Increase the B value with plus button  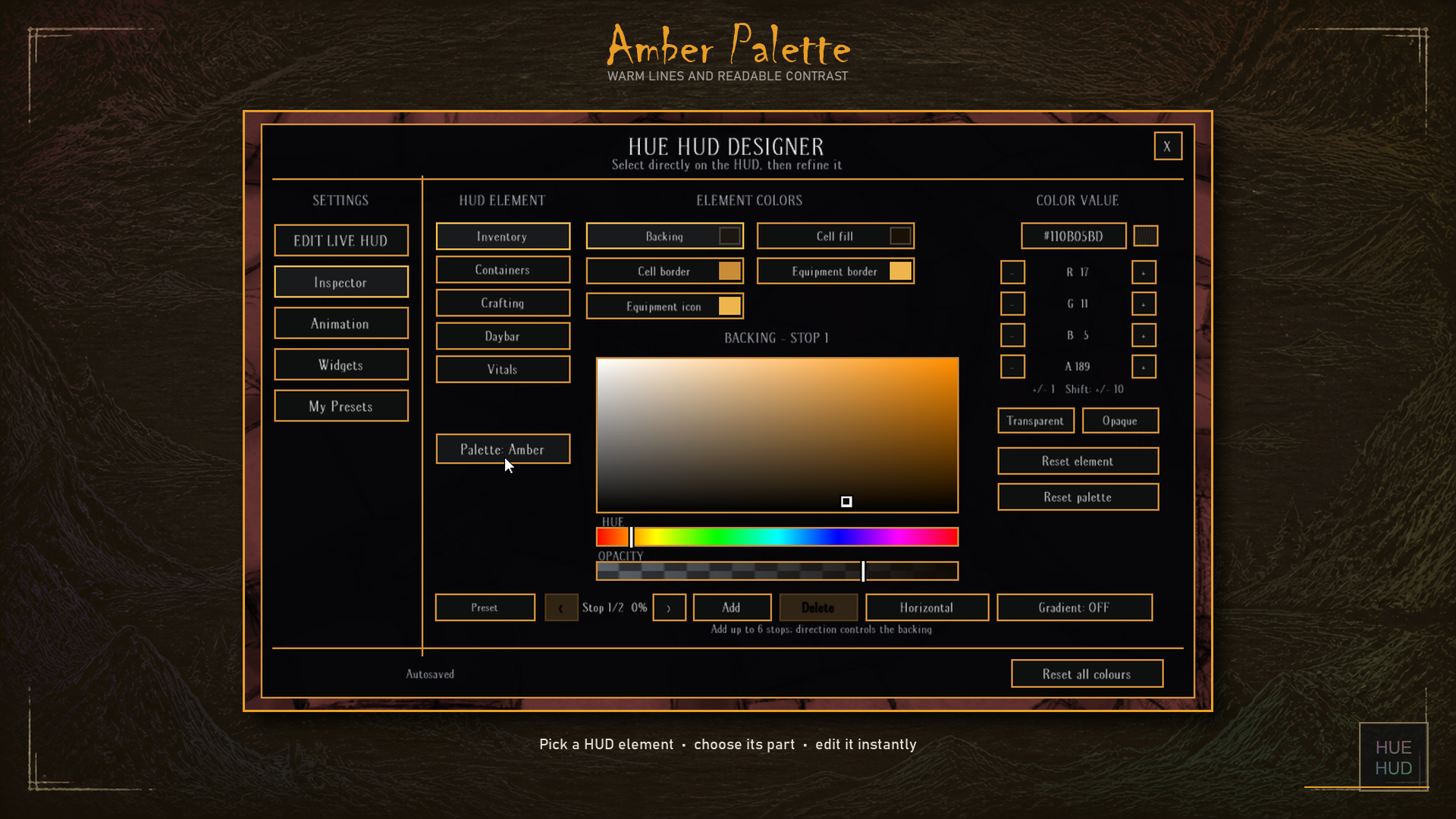click(1144, 335)
